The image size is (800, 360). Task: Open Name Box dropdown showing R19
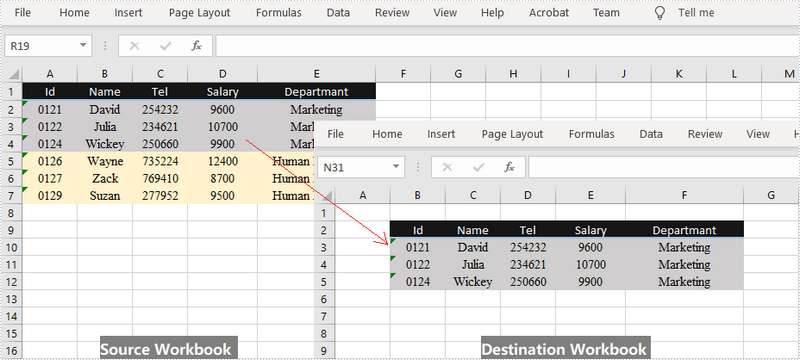[x=83, y=46]
